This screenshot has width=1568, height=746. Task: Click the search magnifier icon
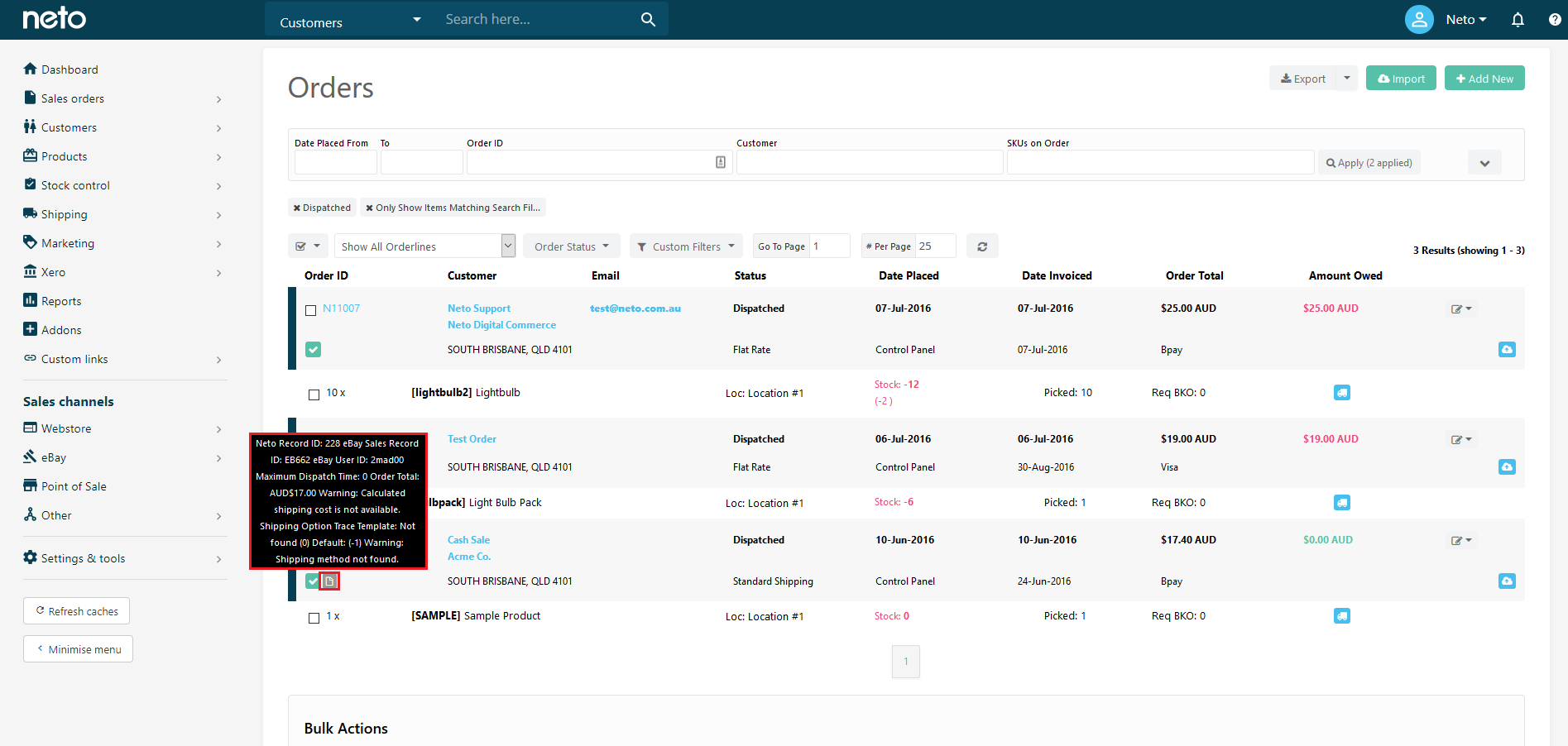coord(648,19)
